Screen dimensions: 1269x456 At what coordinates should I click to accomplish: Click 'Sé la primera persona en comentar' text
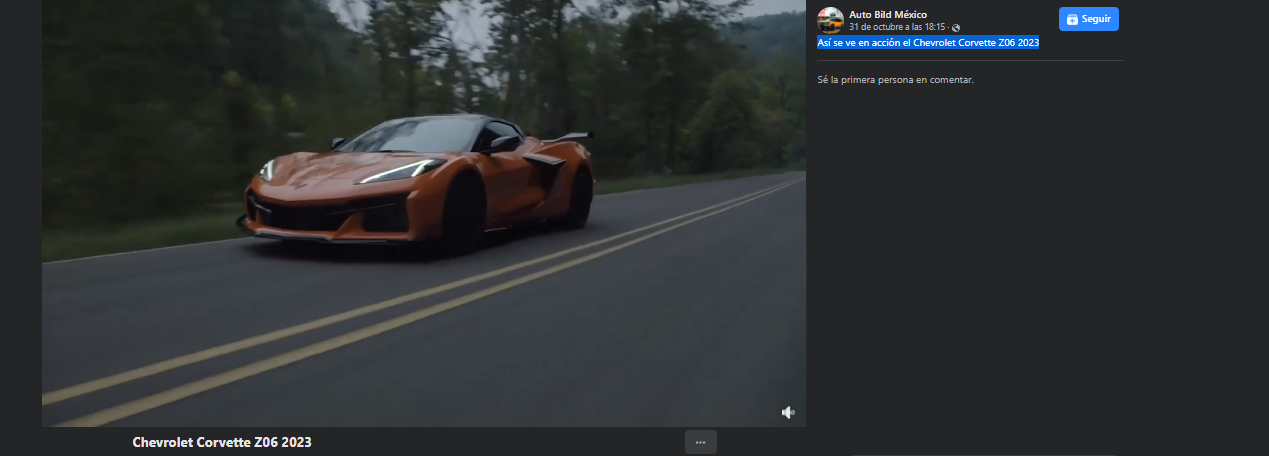[895, 79]
